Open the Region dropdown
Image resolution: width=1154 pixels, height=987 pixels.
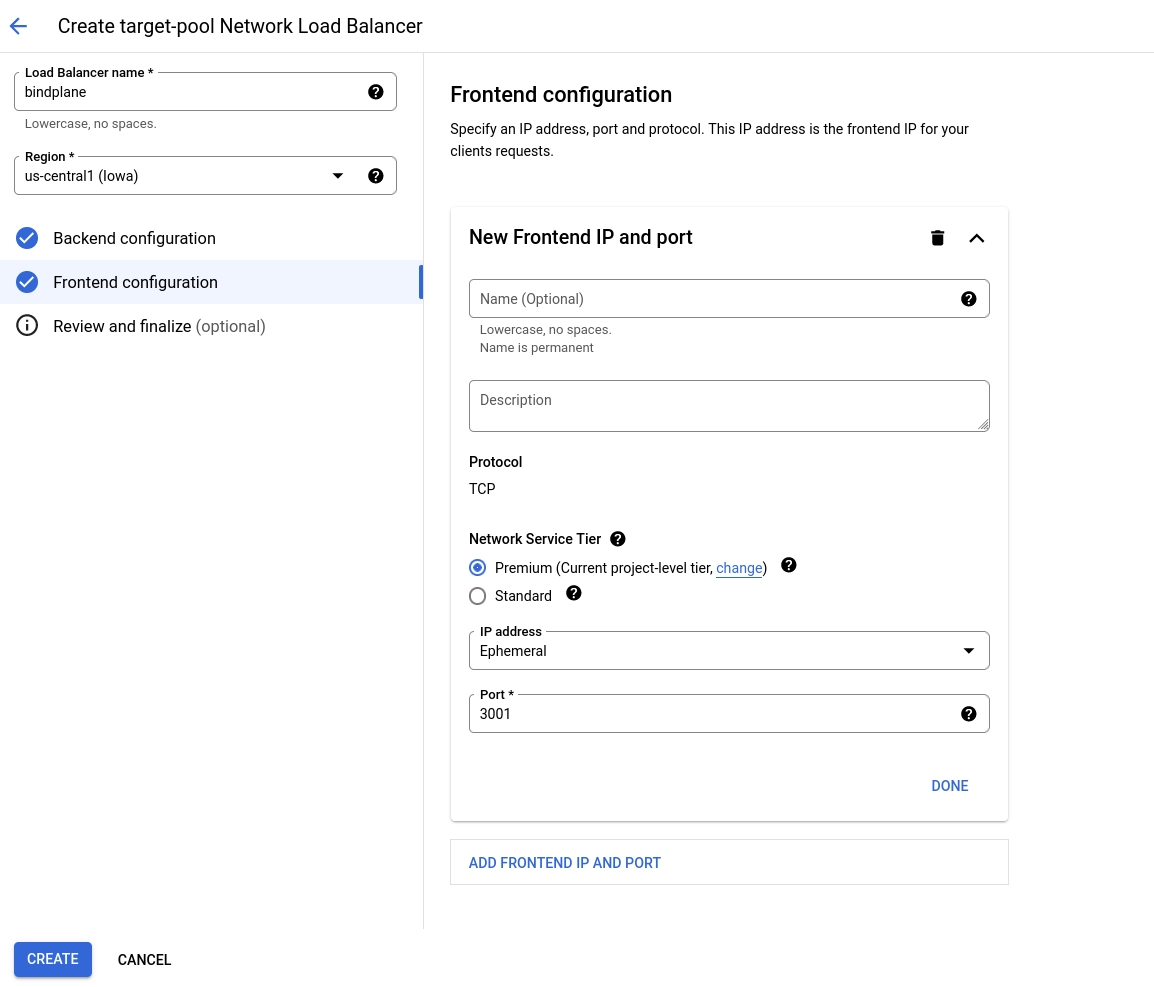click(x=337, y=175)
